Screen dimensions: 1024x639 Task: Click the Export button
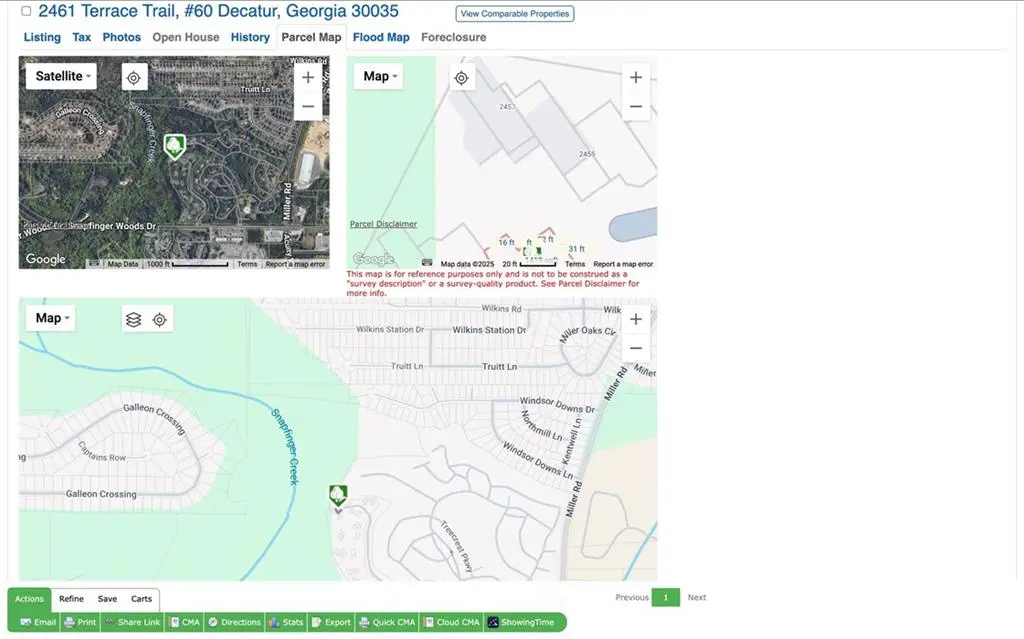[331, 622]
